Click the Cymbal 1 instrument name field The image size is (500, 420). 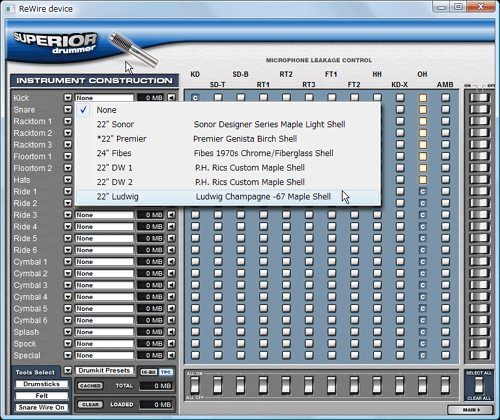104,262
